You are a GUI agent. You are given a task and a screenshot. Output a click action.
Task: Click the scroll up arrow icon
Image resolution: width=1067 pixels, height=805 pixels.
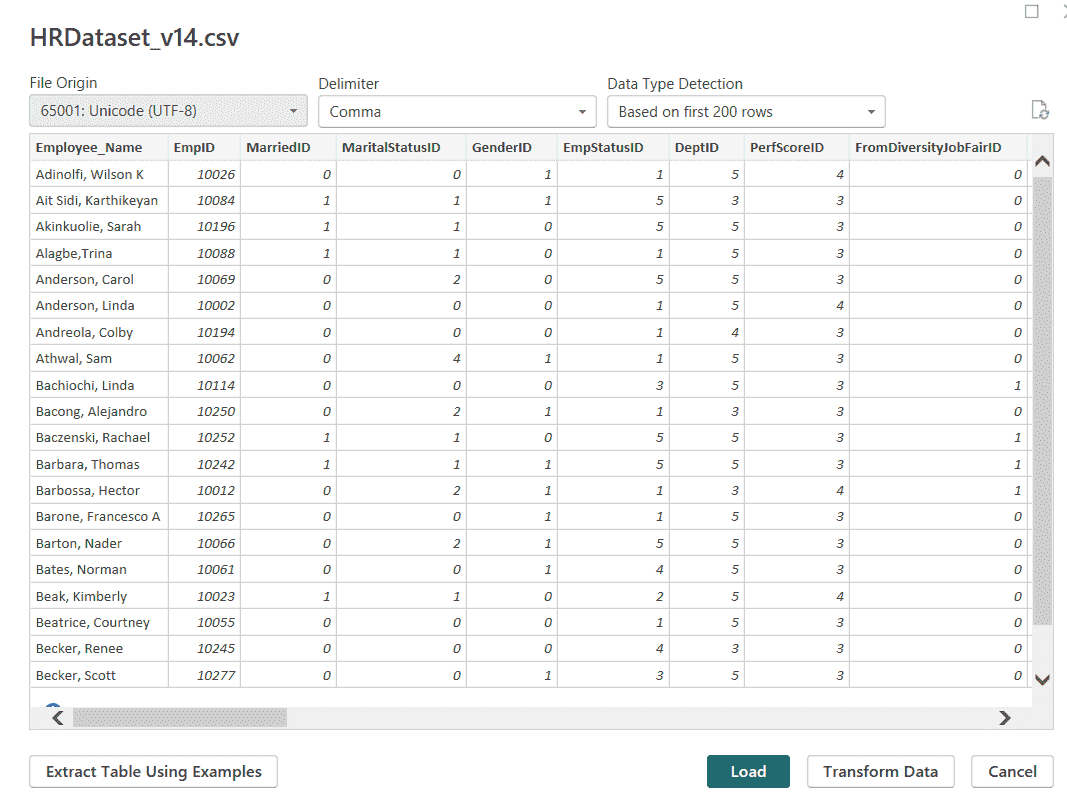click(1043, 161)
